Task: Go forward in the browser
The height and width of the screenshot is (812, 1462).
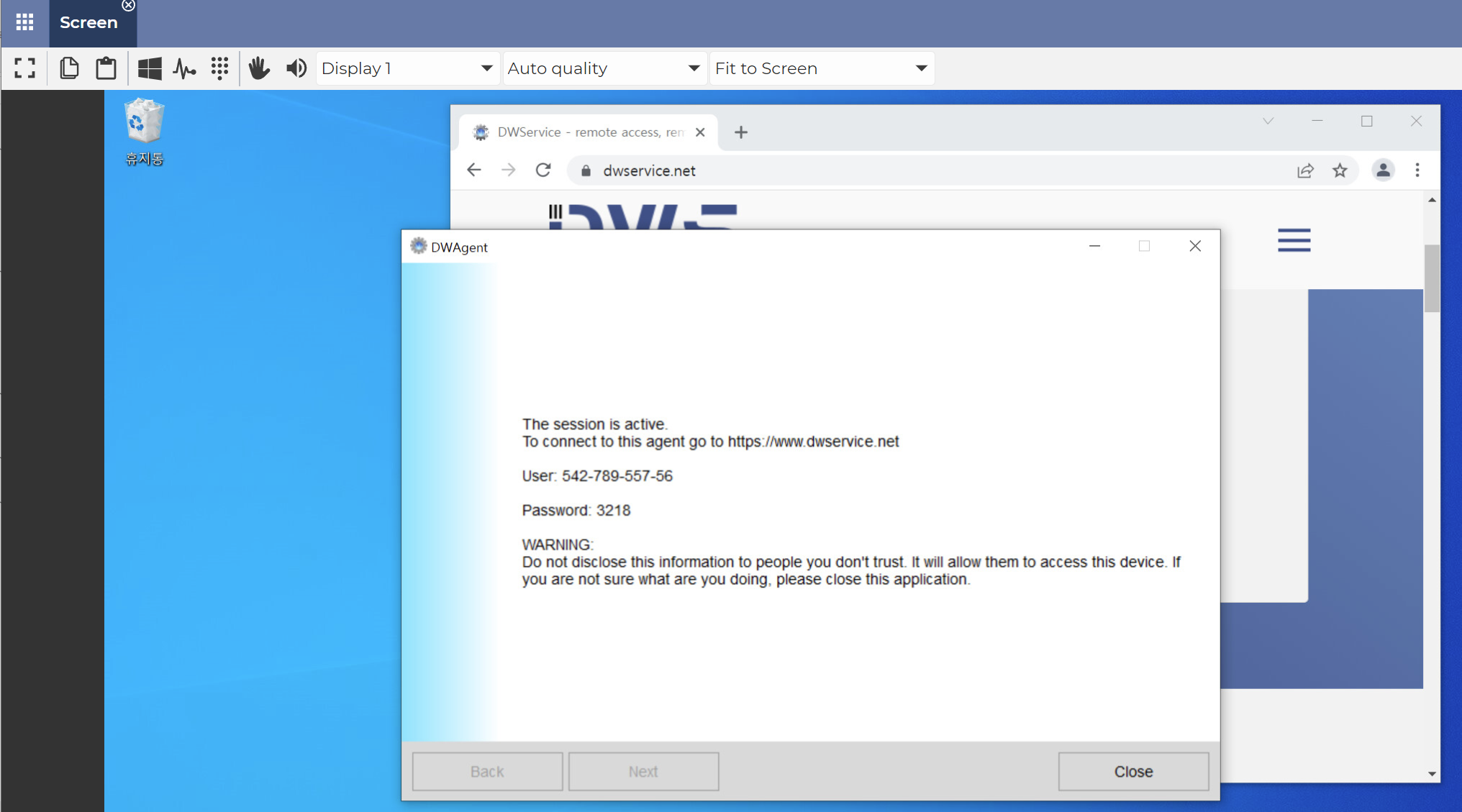Action: point(509,170)
